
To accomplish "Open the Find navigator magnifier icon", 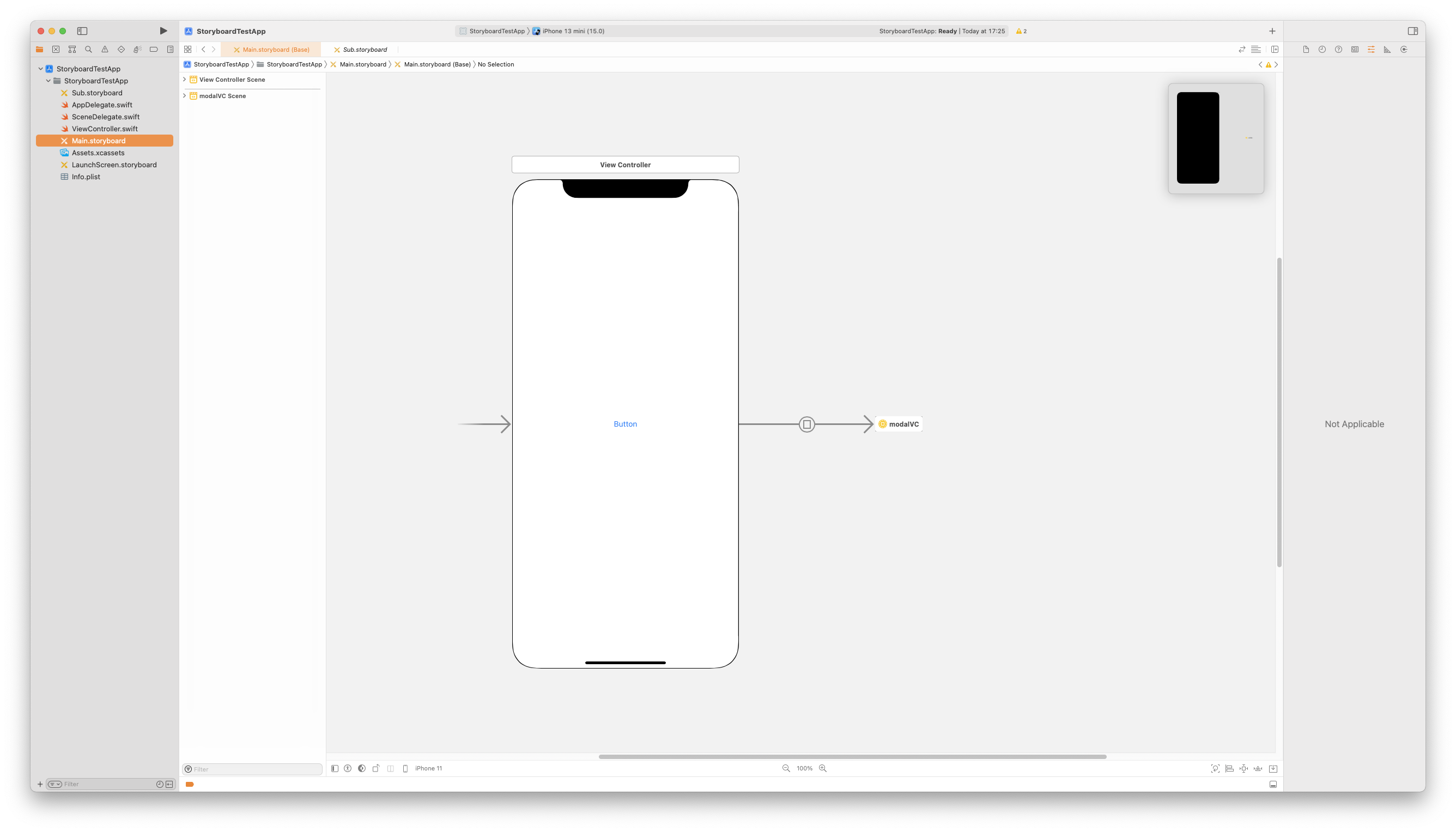I will (x=89, y=50).
